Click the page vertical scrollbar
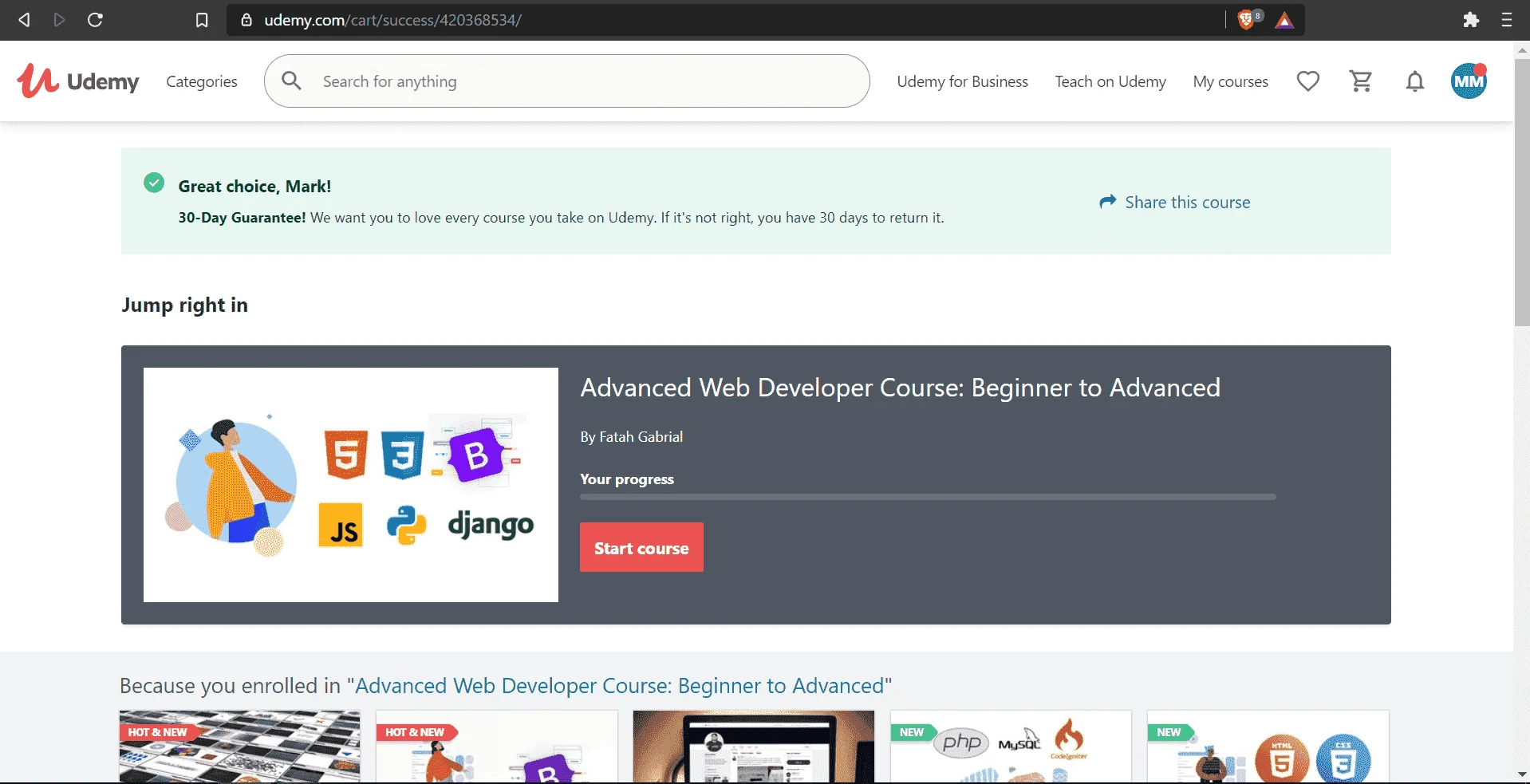Viewport: 1530px width, 784px height. point(1522,191)
